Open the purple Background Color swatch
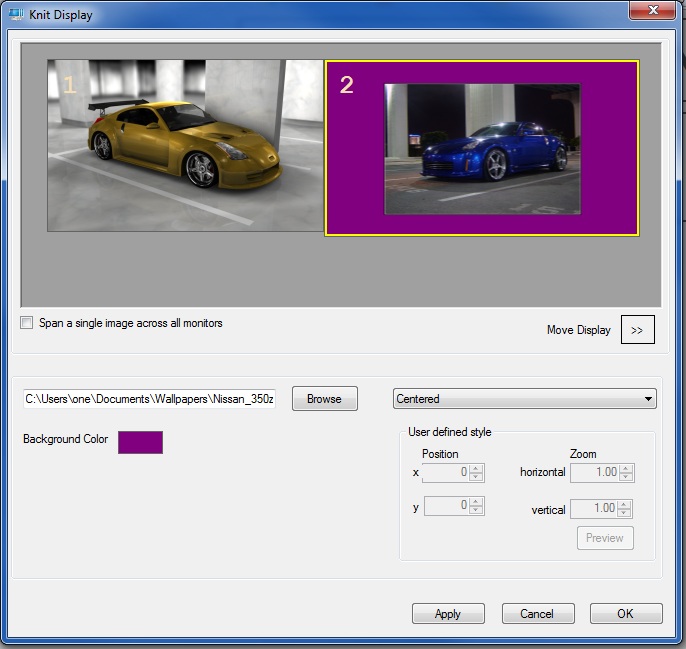The width and height of the screenshot is (686, 649). [x=140, y=442]
